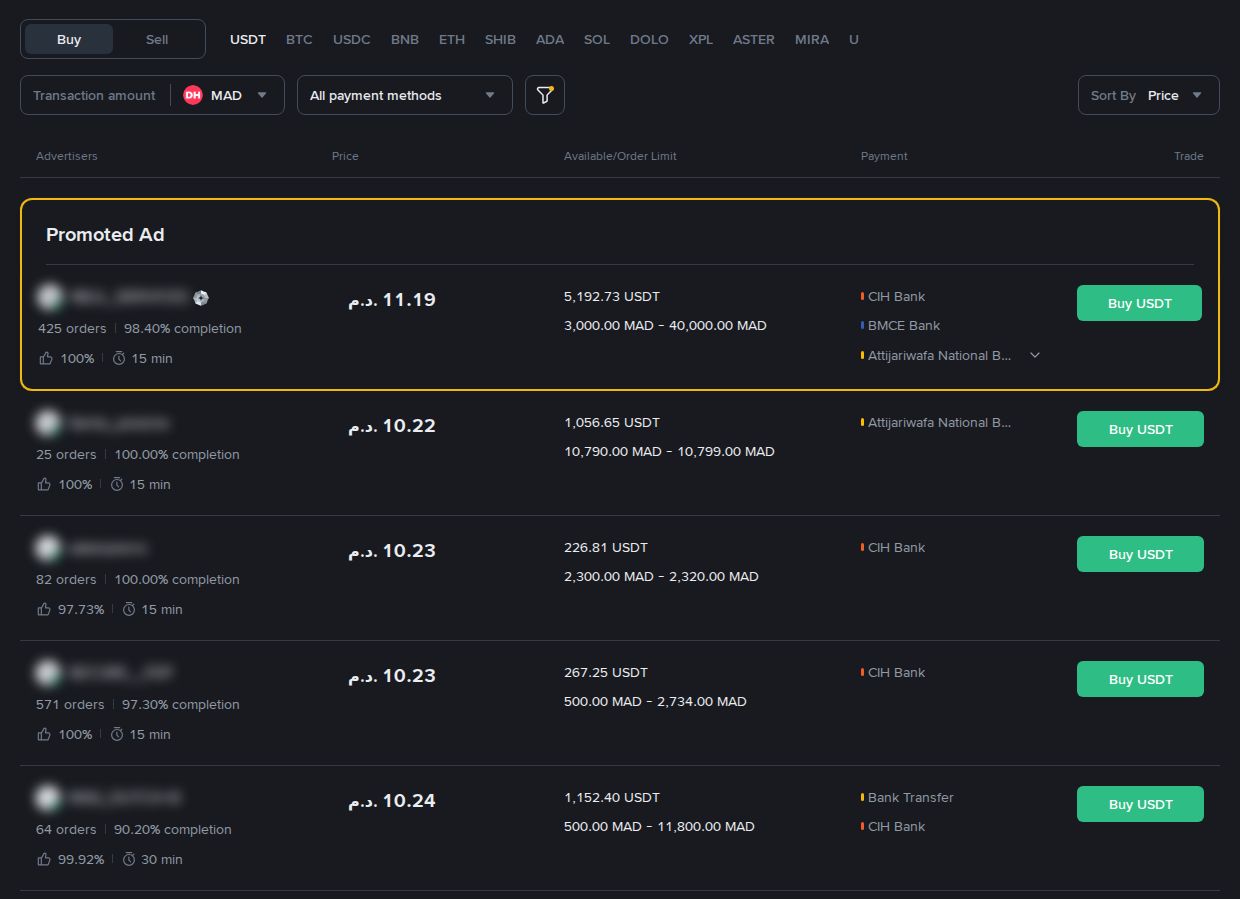This screenshot has width=1240, height=899.
Task: Click the MAD currency DH icon
Action: [x=193, y=95]
